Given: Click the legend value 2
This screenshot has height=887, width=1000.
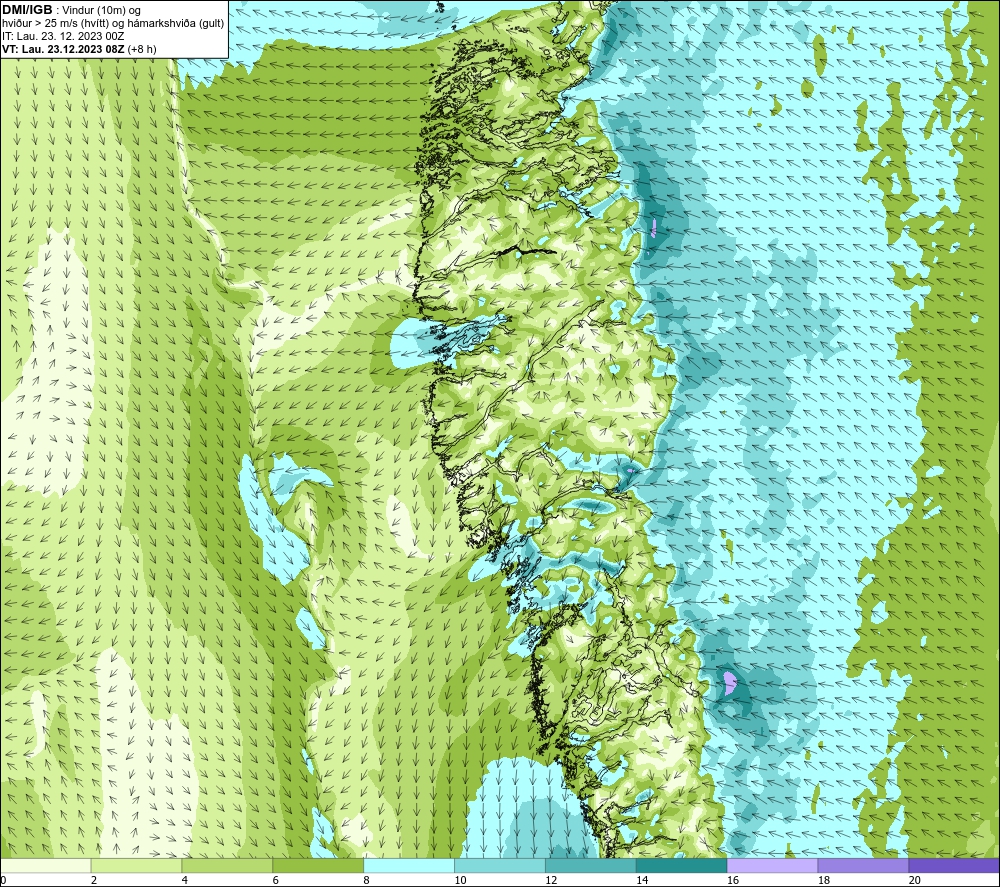Looking at the screenshot, I should click(94, 880).
